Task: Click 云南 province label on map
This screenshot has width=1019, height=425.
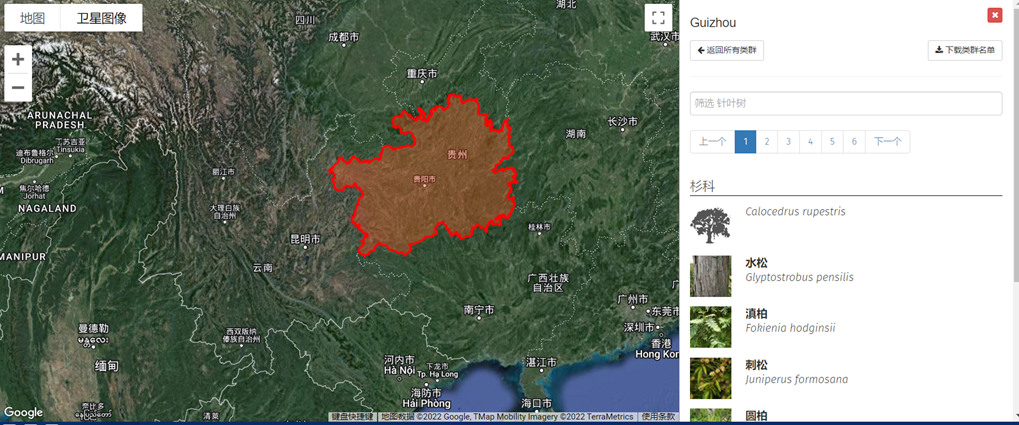Action: [x=263, y=268]
